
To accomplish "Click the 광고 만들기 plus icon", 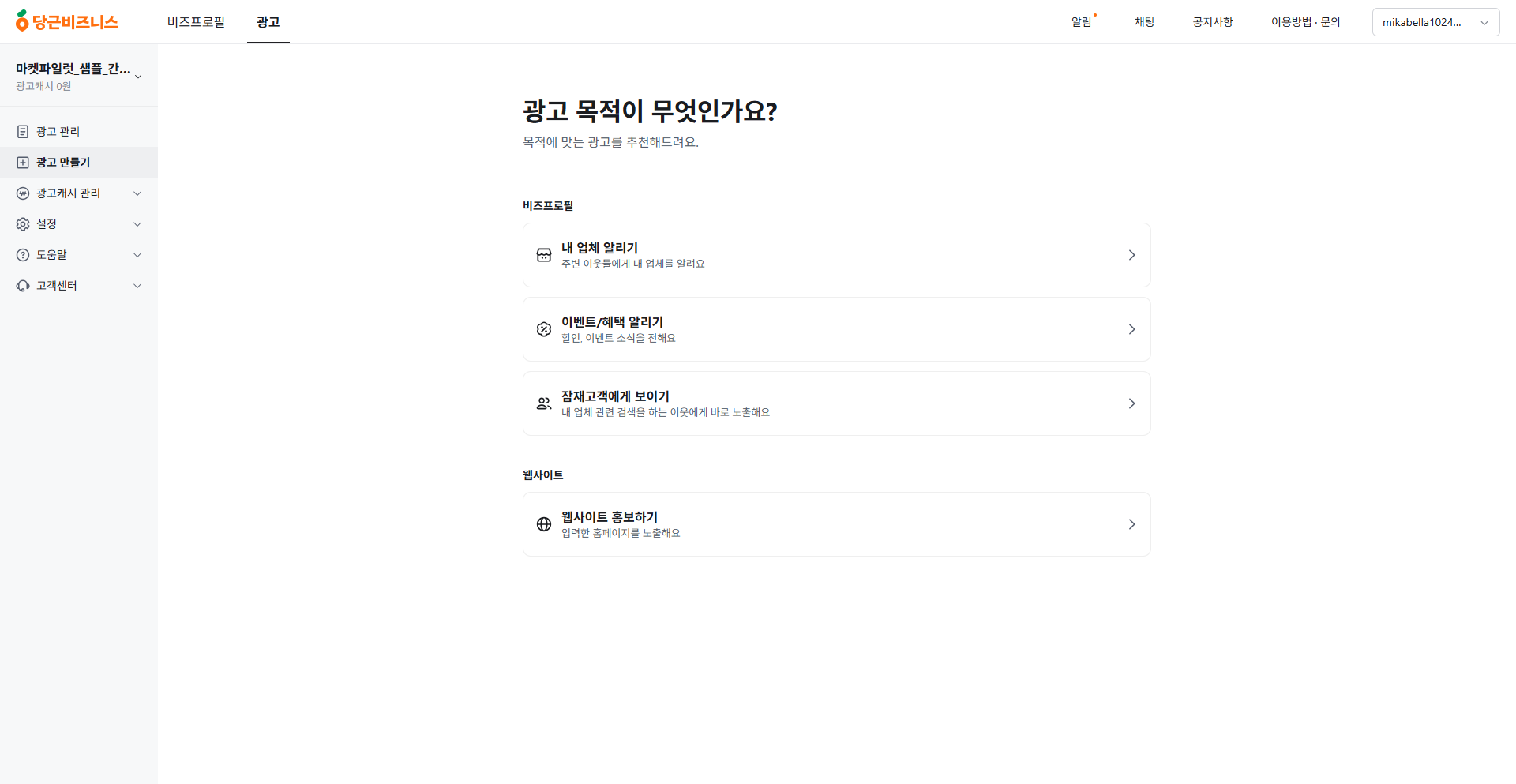I will pos(23,163).
